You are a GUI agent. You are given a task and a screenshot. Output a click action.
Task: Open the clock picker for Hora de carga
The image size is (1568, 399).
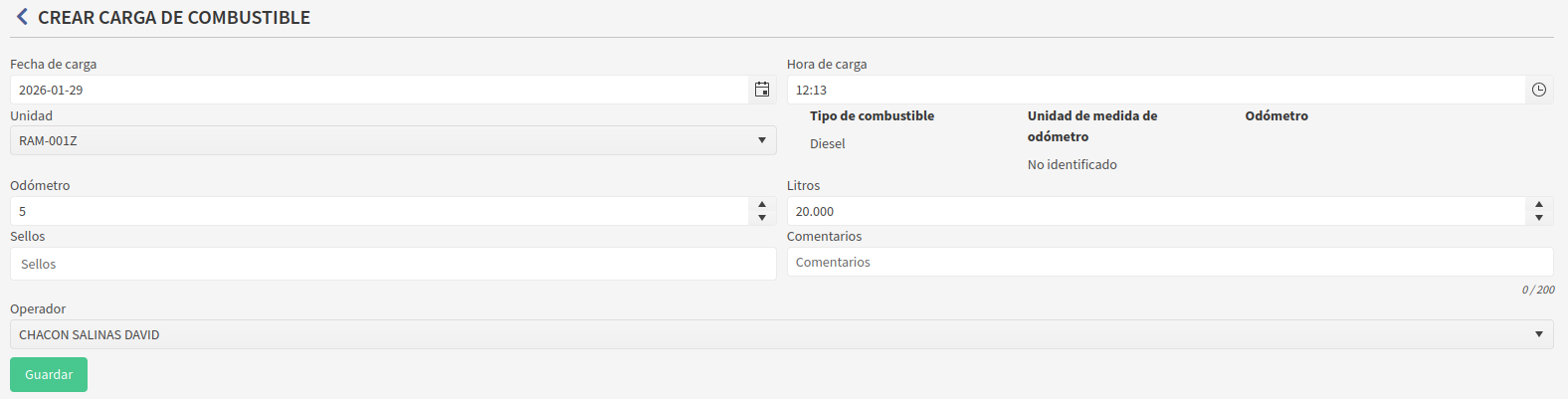click(1539, 90)
